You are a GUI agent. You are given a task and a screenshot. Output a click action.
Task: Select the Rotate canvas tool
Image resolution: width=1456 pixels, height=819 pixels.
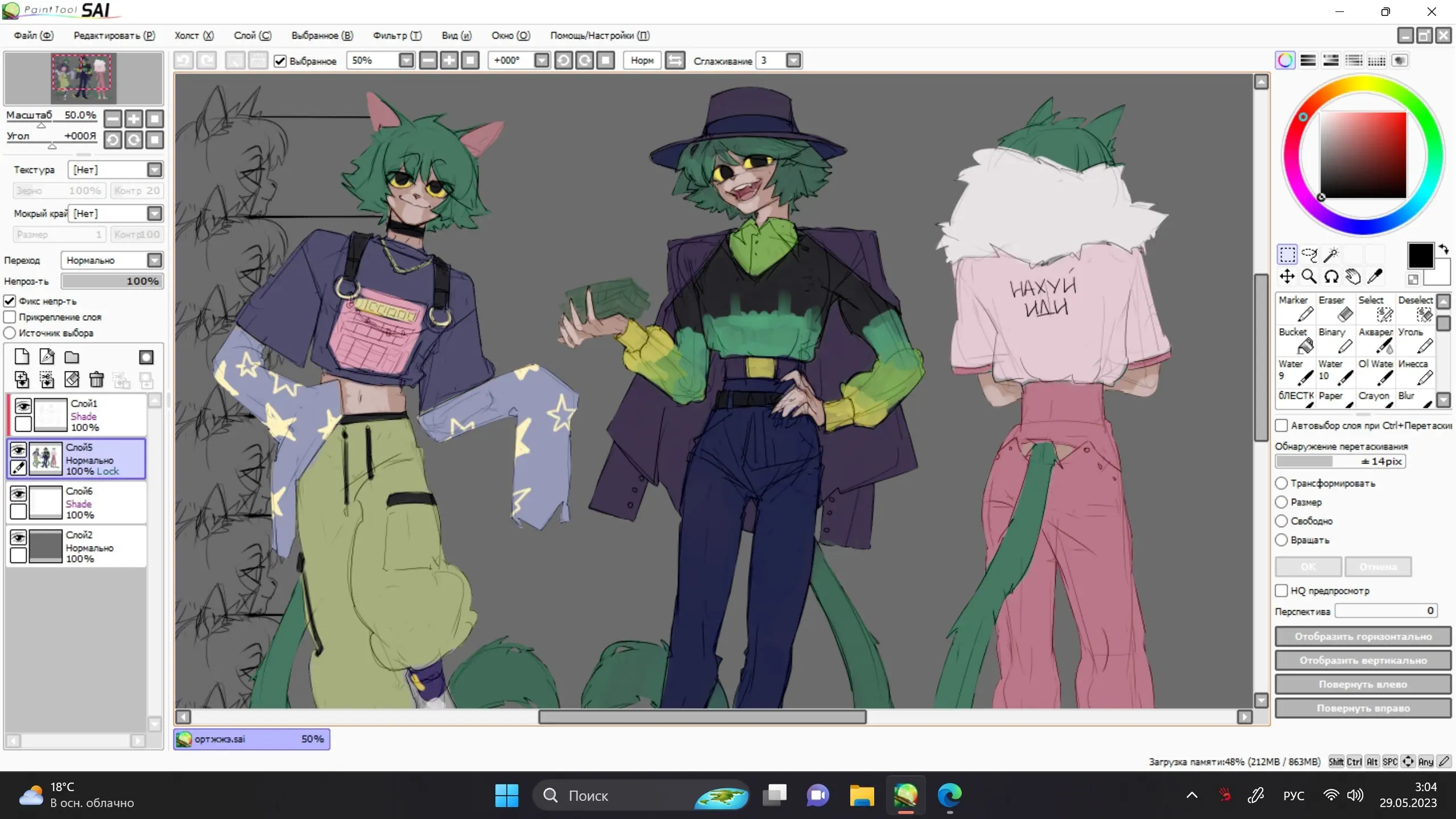[1331, 276]
